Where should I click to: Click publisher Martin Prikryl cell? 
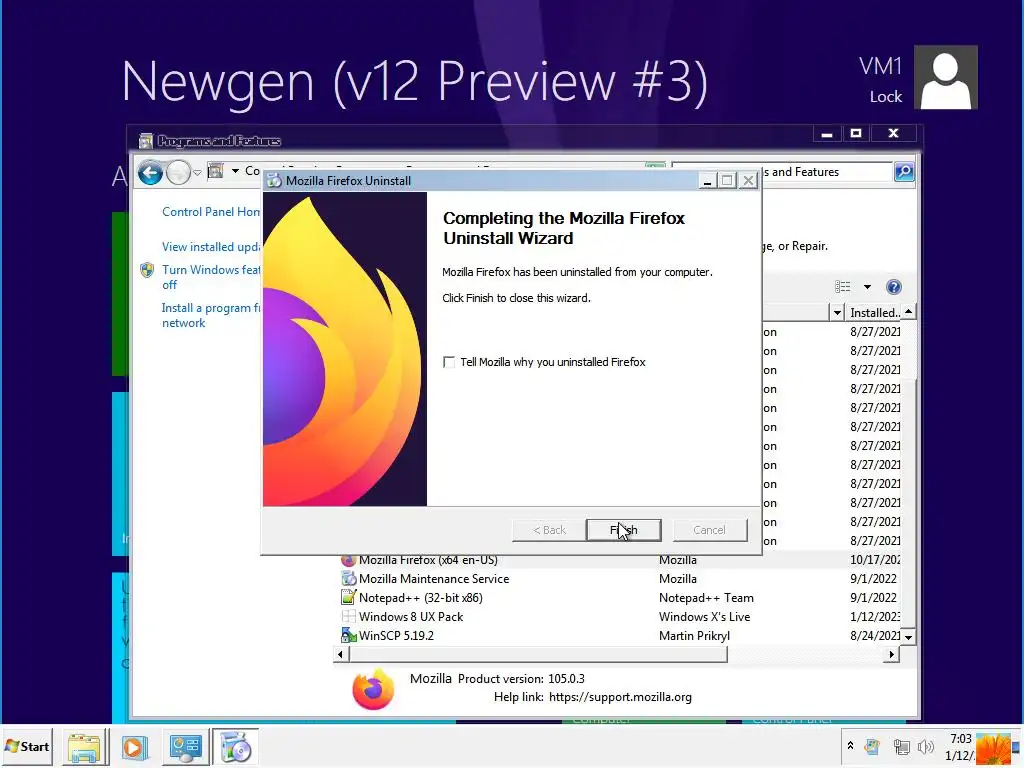(x=694, y=635)
